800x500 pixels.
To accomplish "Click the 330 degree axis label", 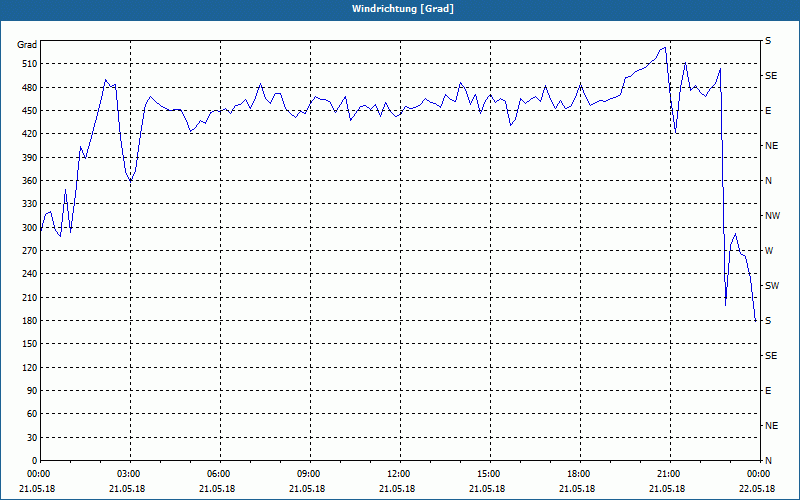I will point(30,204).
